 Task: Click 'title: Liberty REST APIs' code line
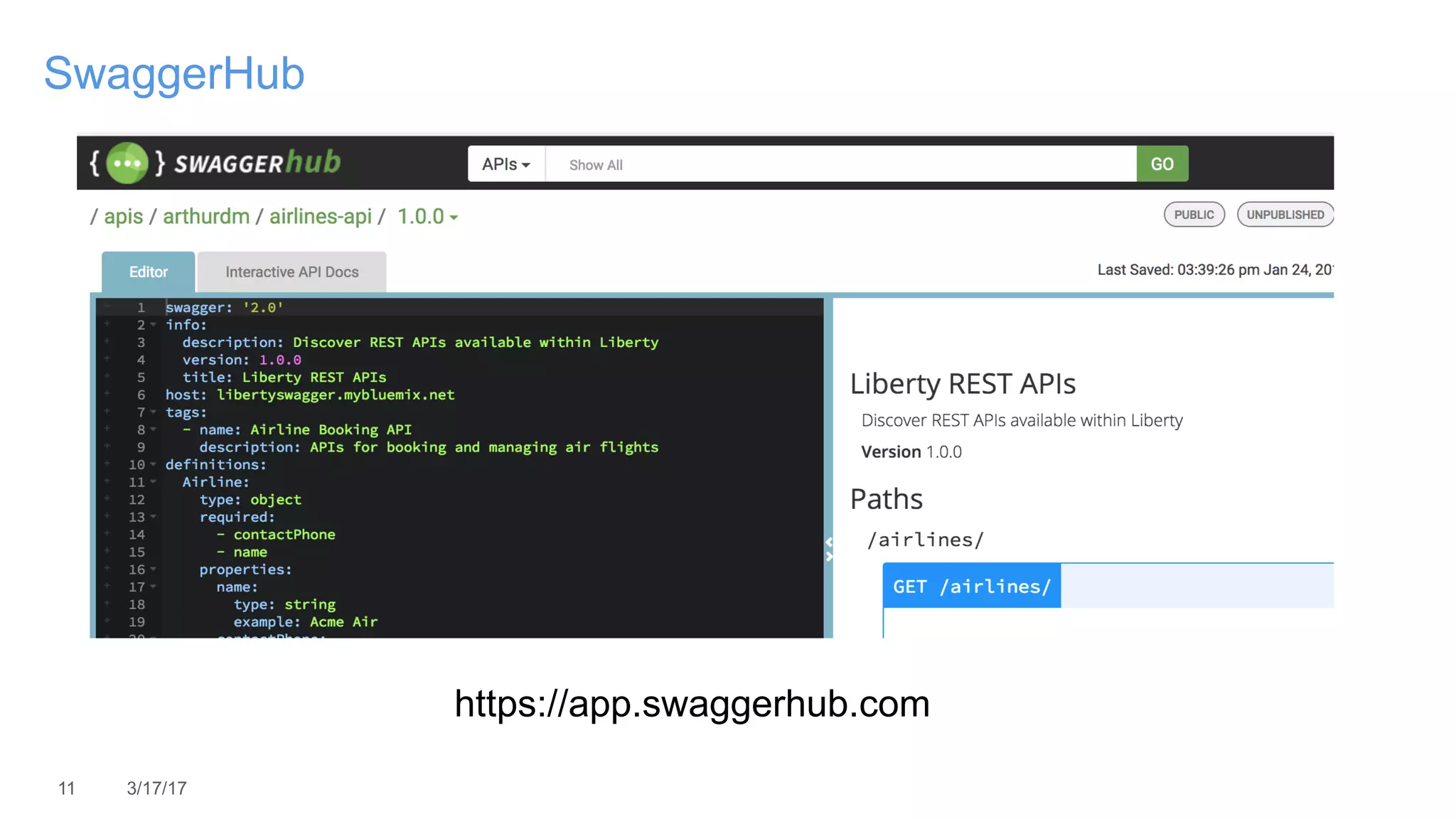click(x=284, y=378)
